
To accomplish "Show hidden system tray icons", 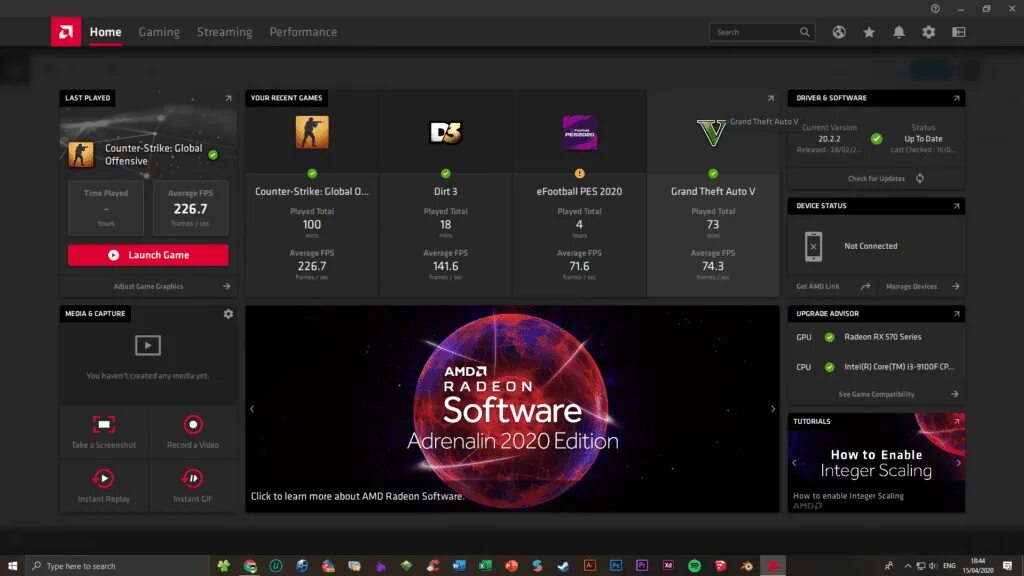I will tap(908, 566).
